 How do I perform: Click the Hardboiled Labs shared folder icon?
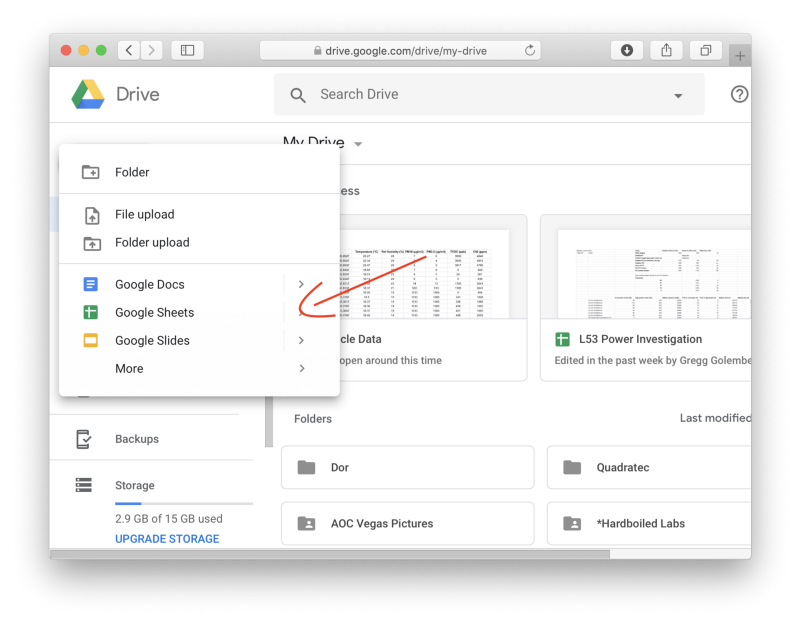tap(572, 523)
